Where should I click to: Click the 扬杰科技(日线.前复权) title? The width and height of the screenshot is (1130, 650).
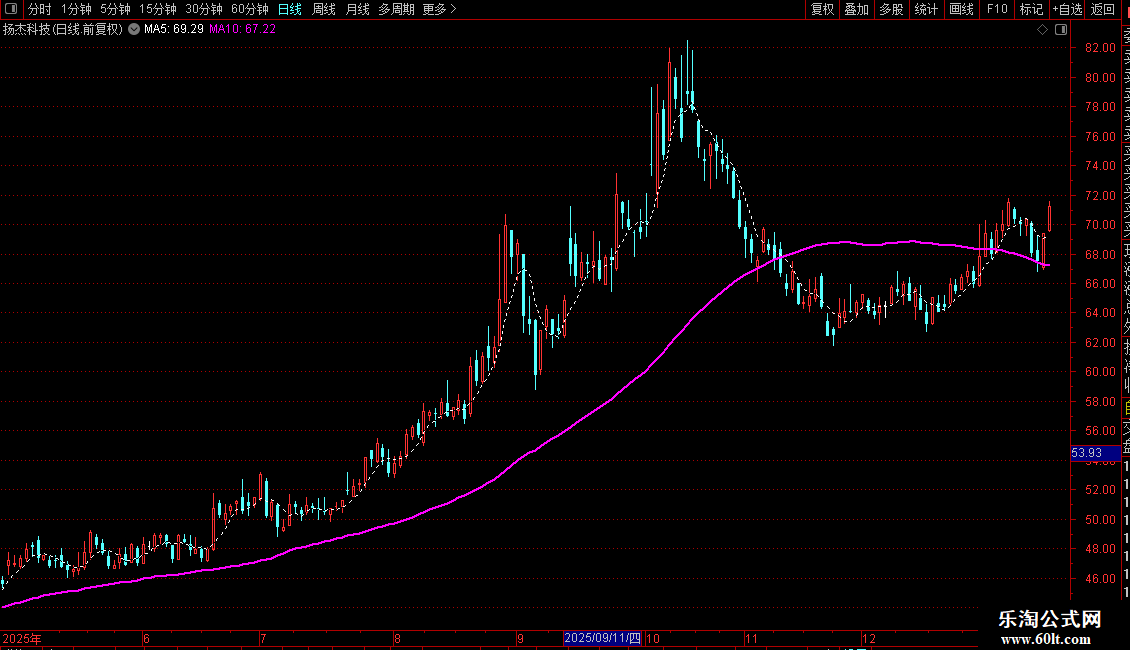coord(63,29)
